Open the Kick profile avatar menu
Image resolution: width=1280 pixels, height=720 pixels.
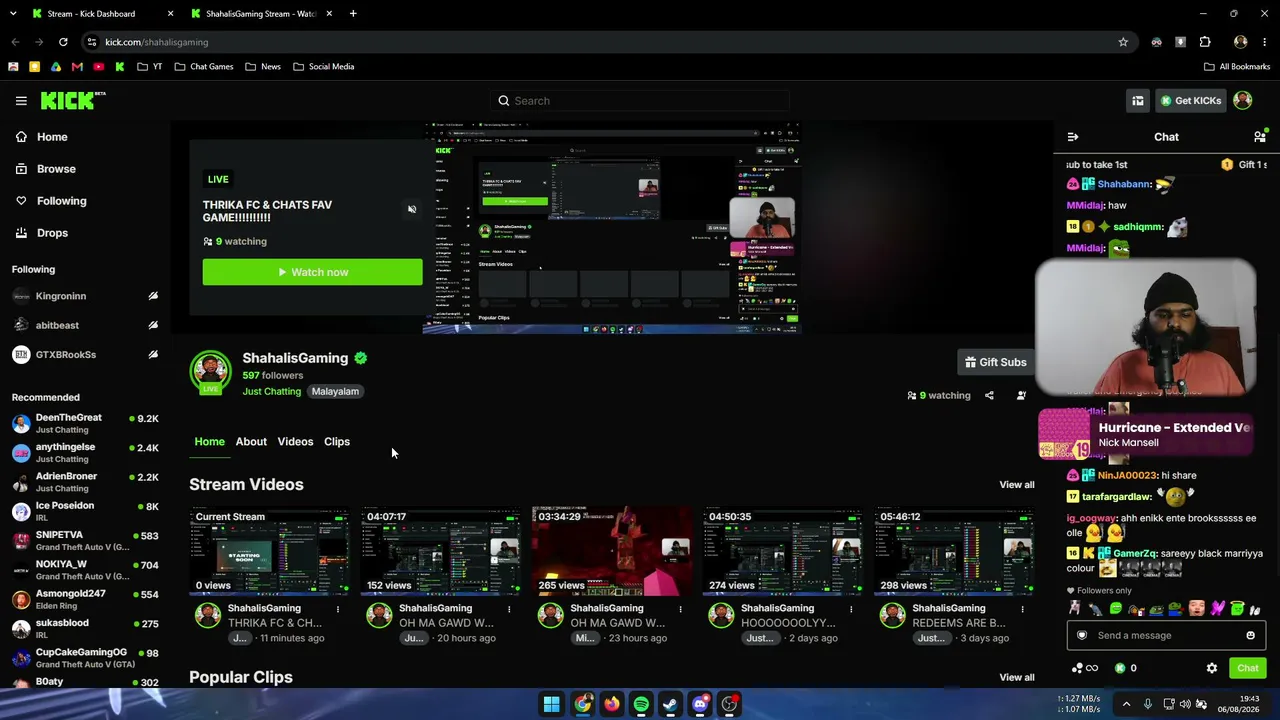(1243, 100)
